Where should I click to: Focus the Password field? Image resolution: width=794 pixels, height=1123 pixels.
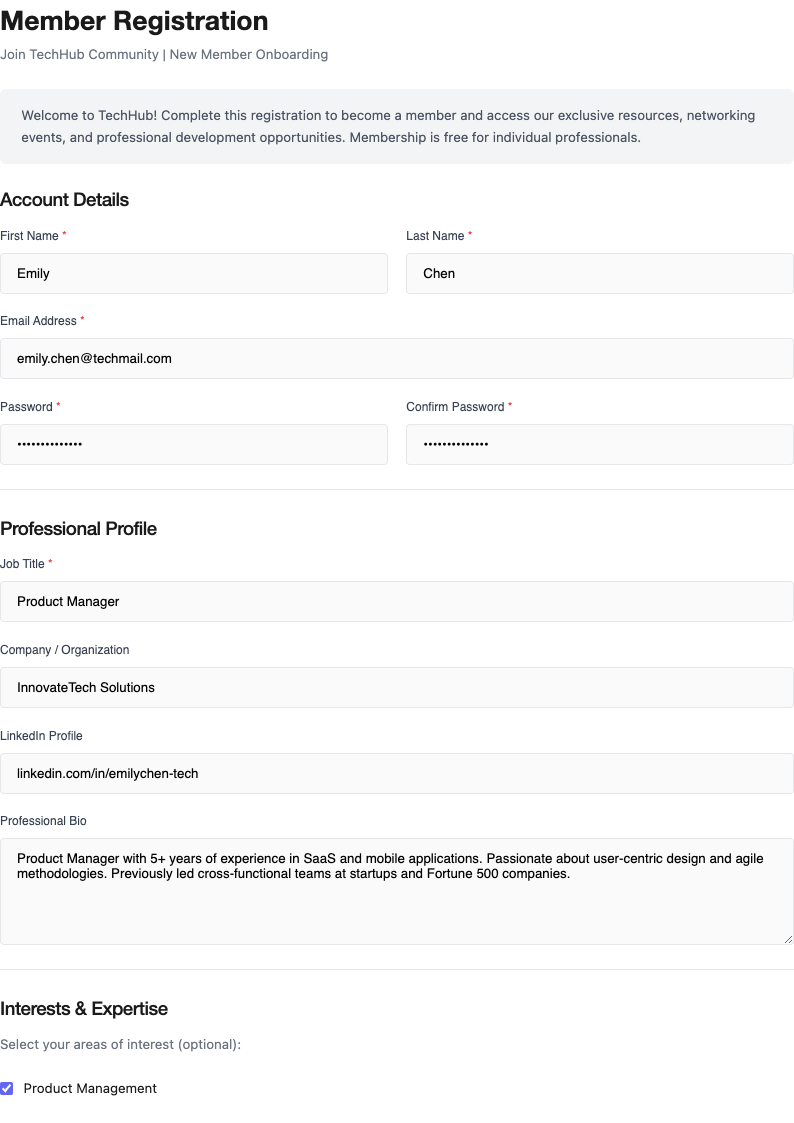194,444
